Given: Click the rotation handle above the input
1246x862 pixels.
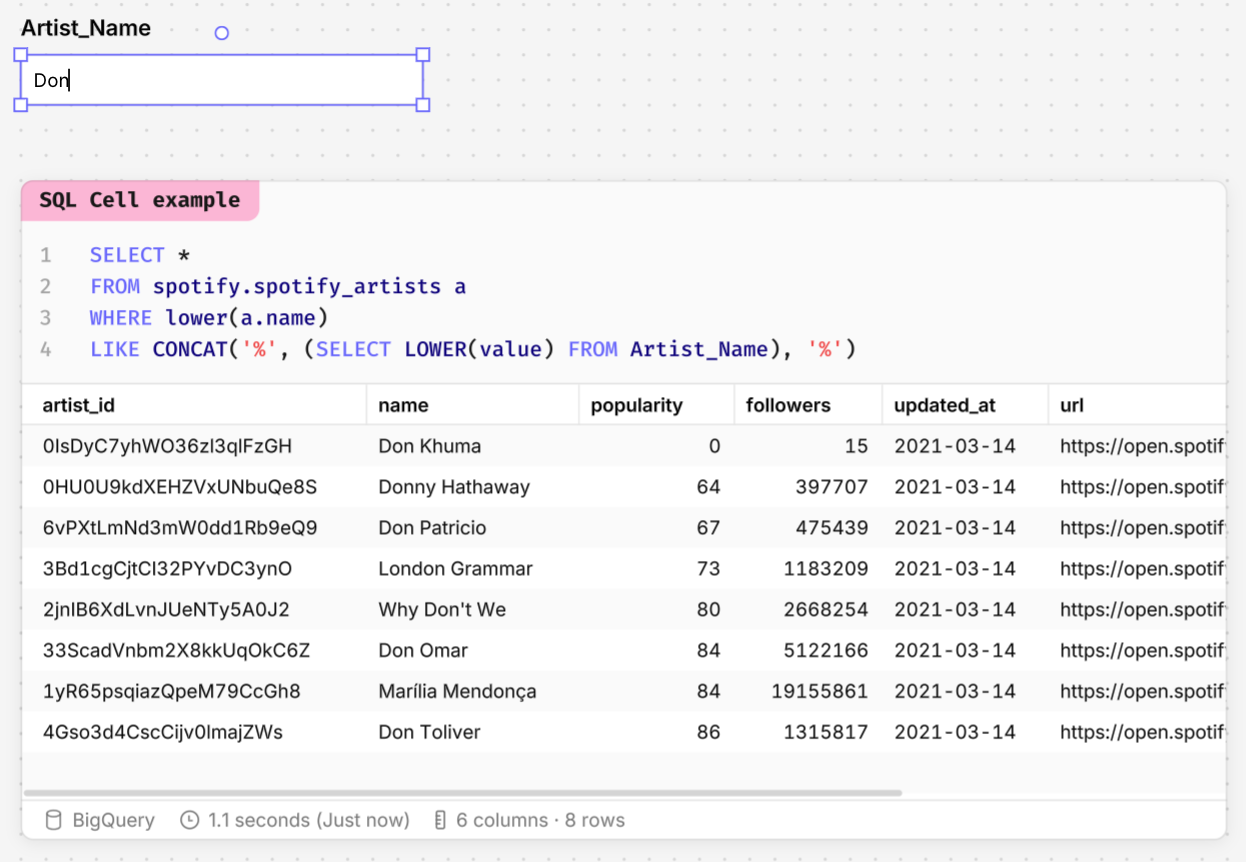Looking at the screenshot, I should tap(222, 33).
